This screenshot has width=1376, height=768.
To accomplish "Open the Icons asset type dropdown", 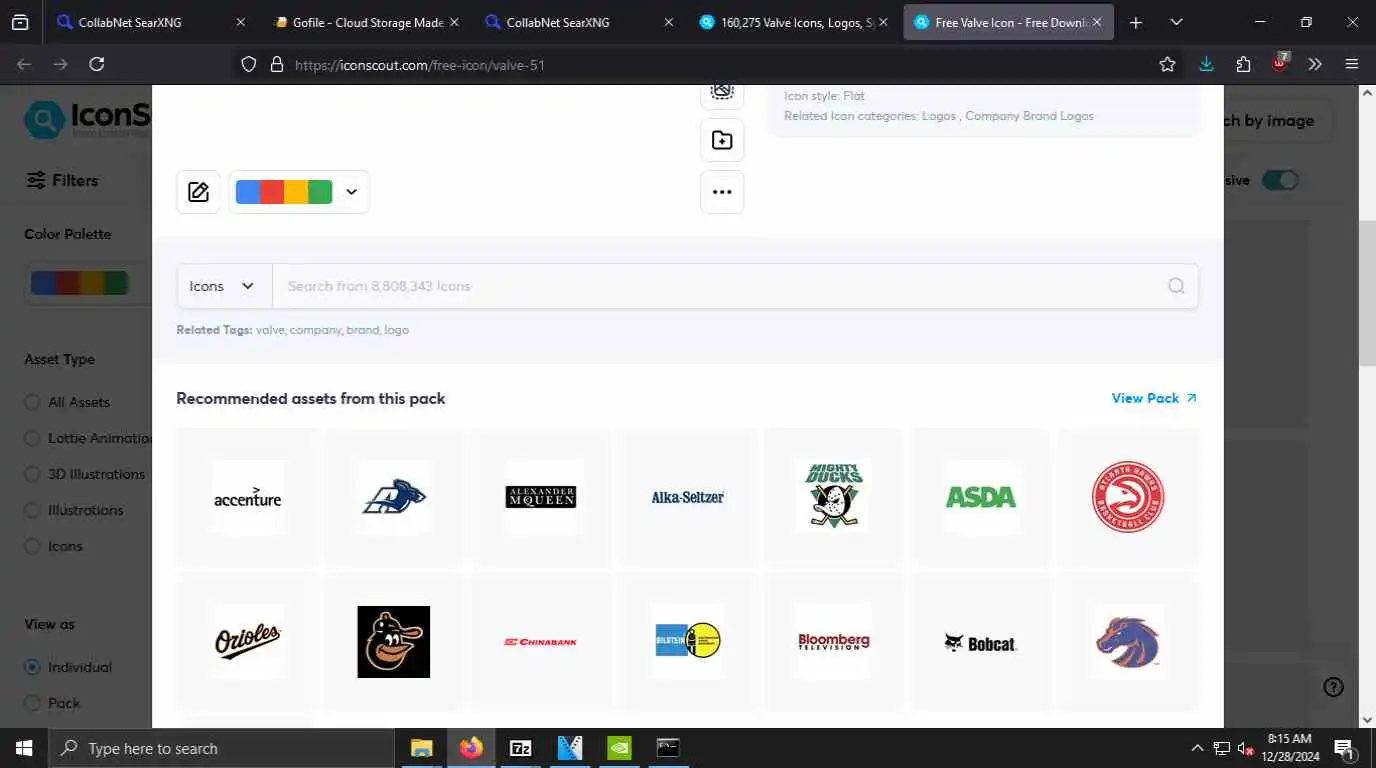I will pos(224,286).
